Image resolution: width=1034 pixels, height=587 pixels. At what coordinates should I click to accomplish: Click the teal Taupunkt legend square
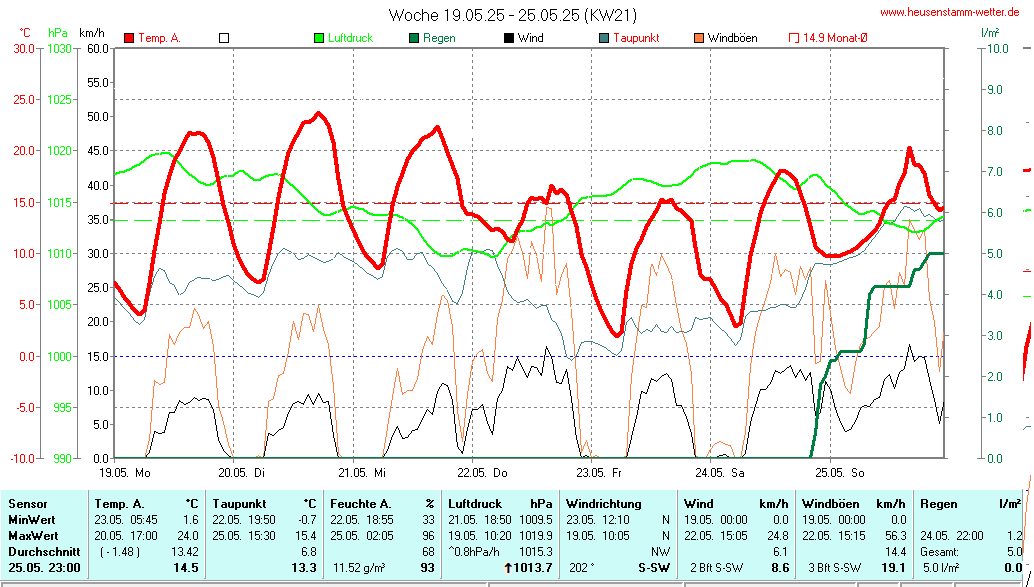604,38
